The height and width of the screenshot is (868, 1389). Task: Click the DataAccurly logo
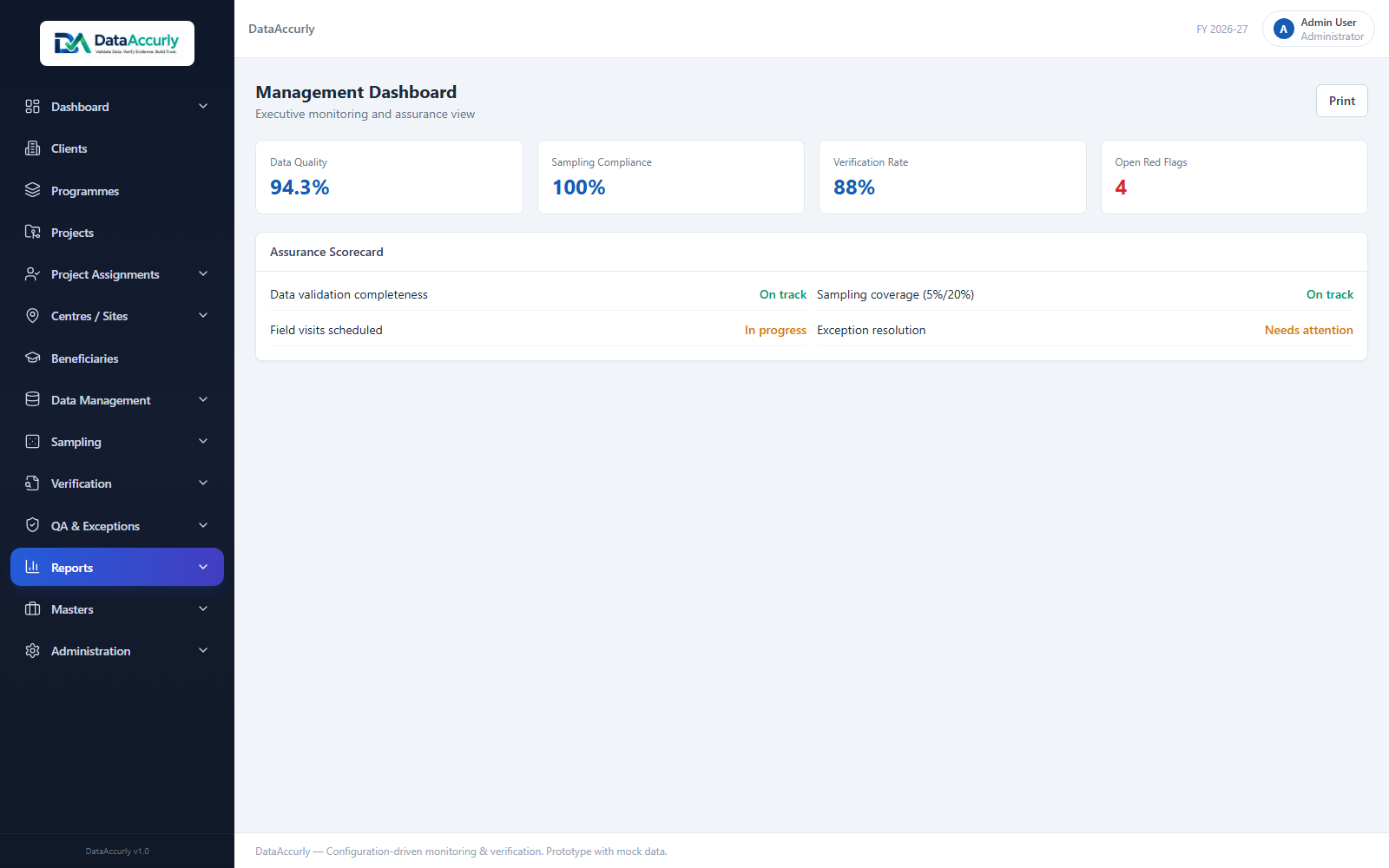117,43
